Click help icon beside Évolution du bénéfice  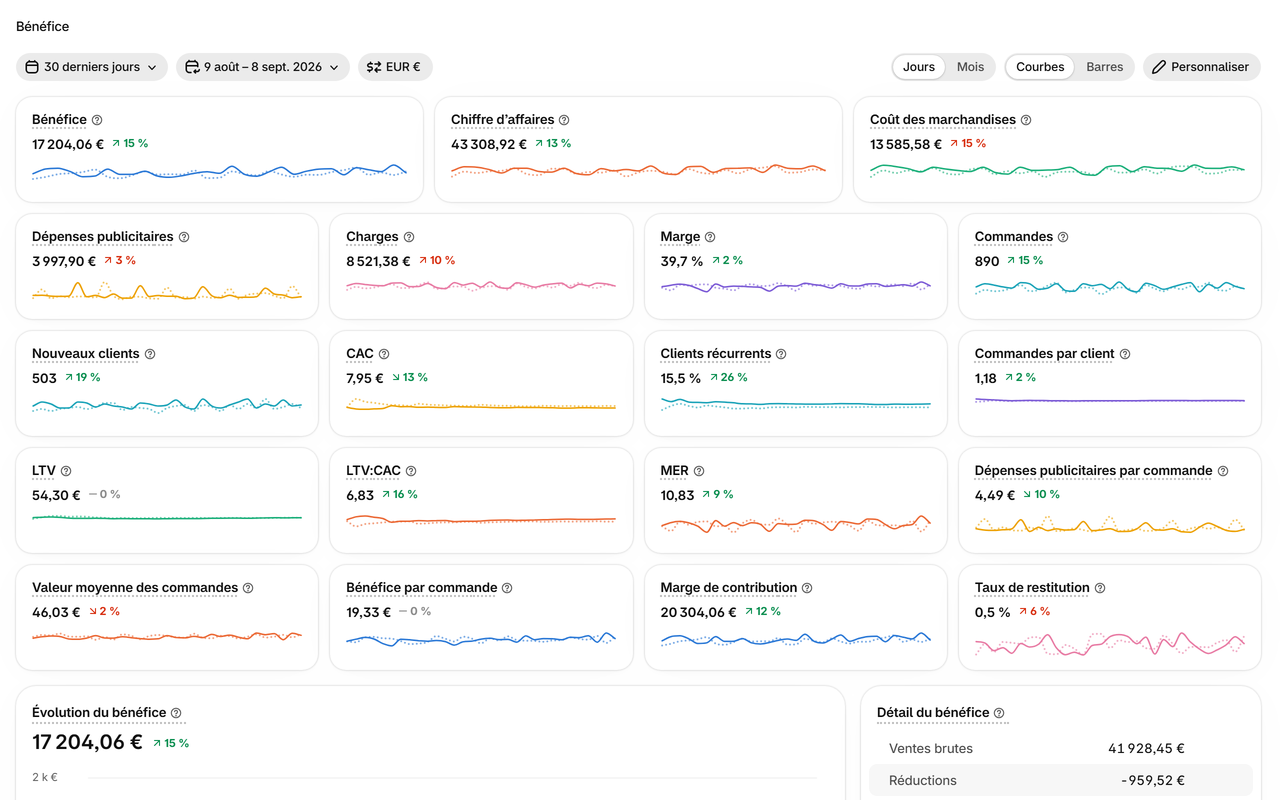click(176, 713)
